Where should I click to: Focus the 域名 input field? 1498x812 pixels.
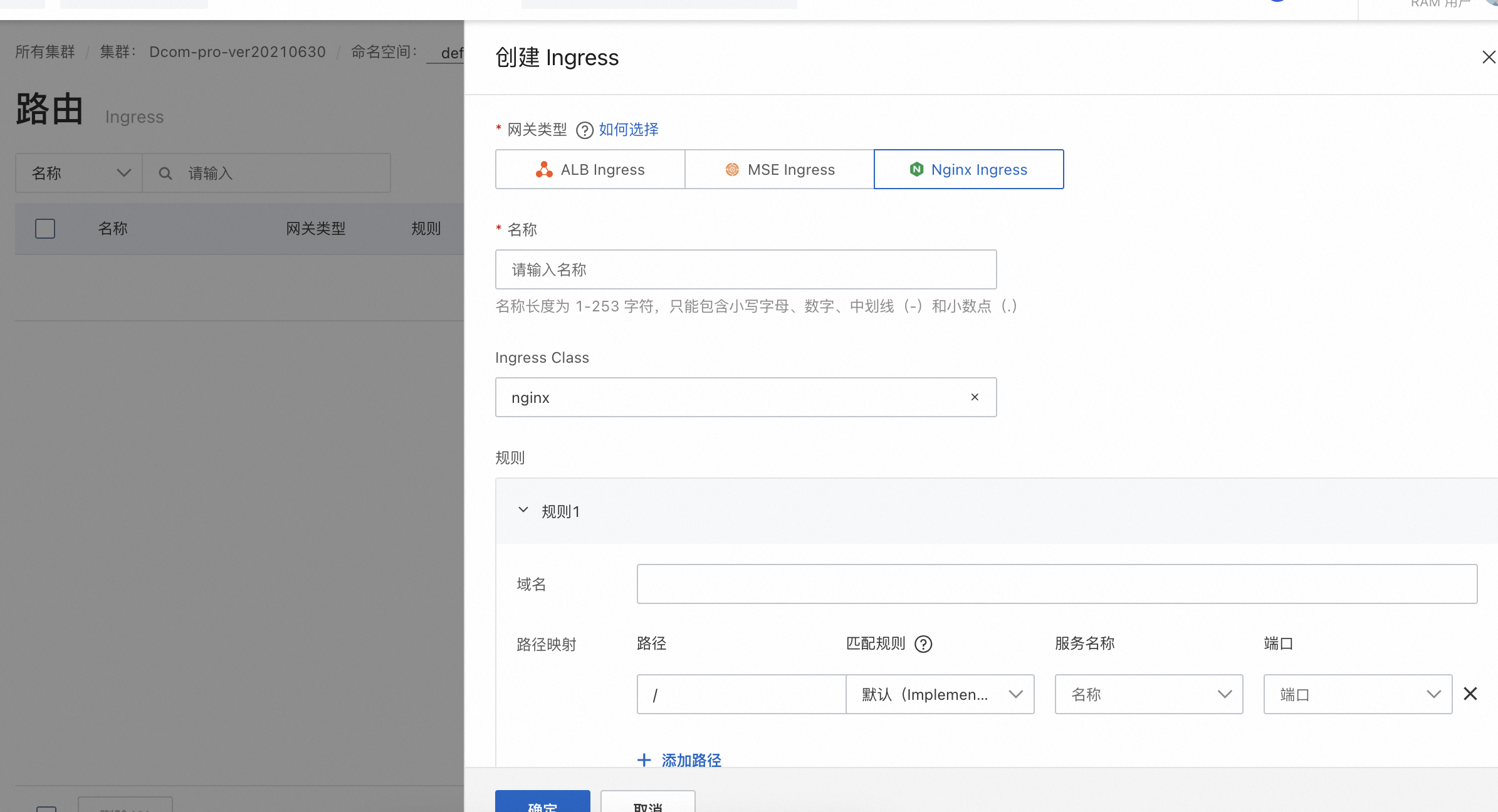[1057, 584]
